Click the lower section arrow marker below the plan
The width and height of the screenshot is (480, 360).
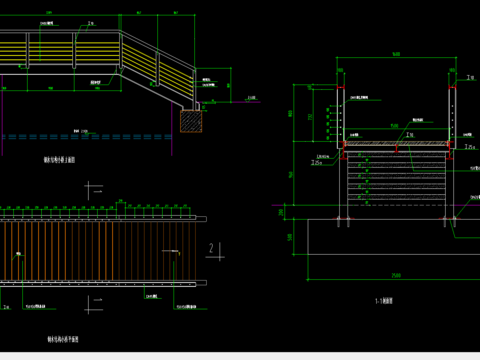point(93,304)
